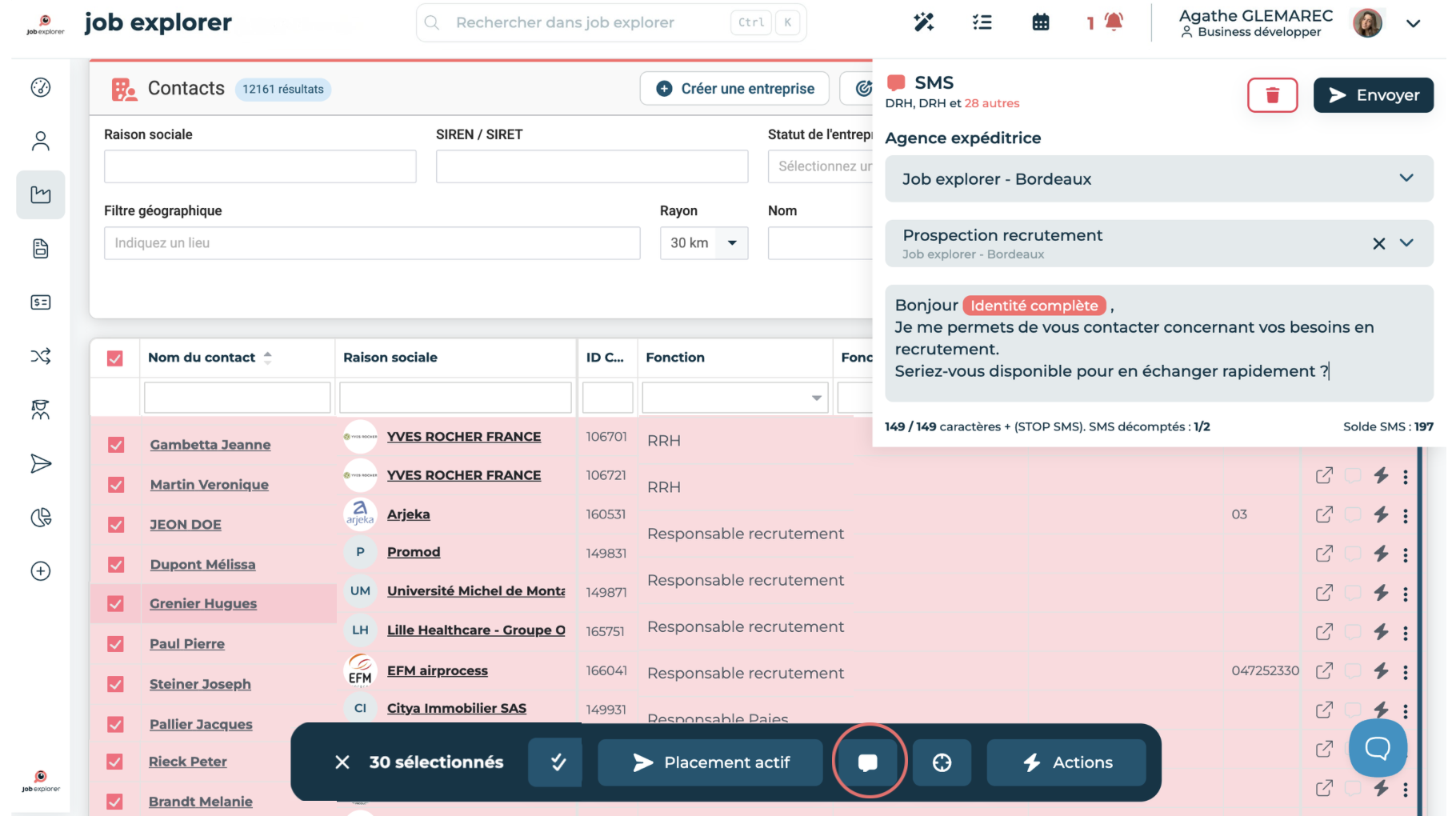This screenshot has width=1456, height=816.
Task: Delete the SMS draft with trash button
Action: (x=1272, y=95)
